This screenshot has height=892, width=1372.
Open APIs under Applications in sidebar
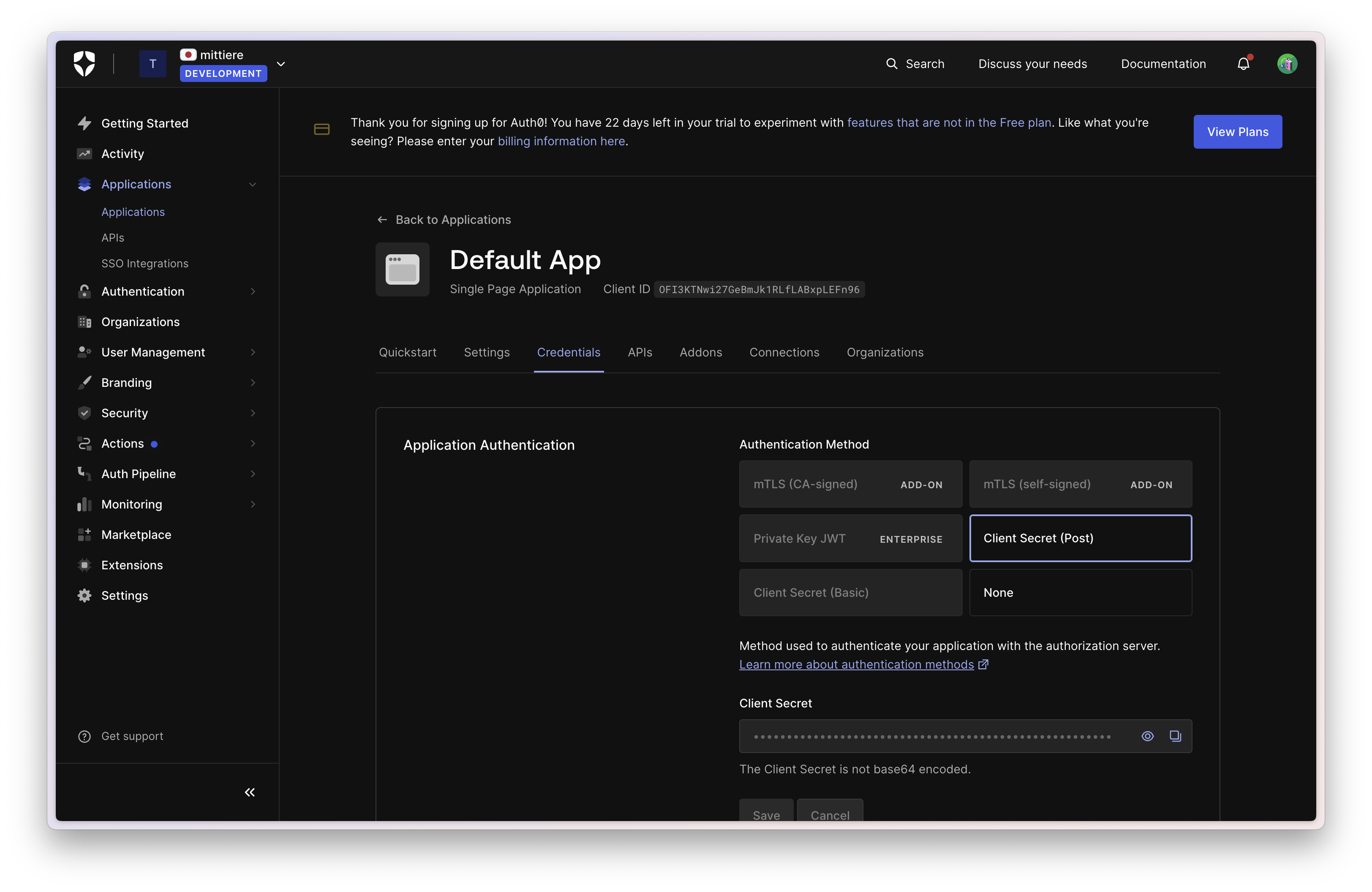[x=112, y=237]
